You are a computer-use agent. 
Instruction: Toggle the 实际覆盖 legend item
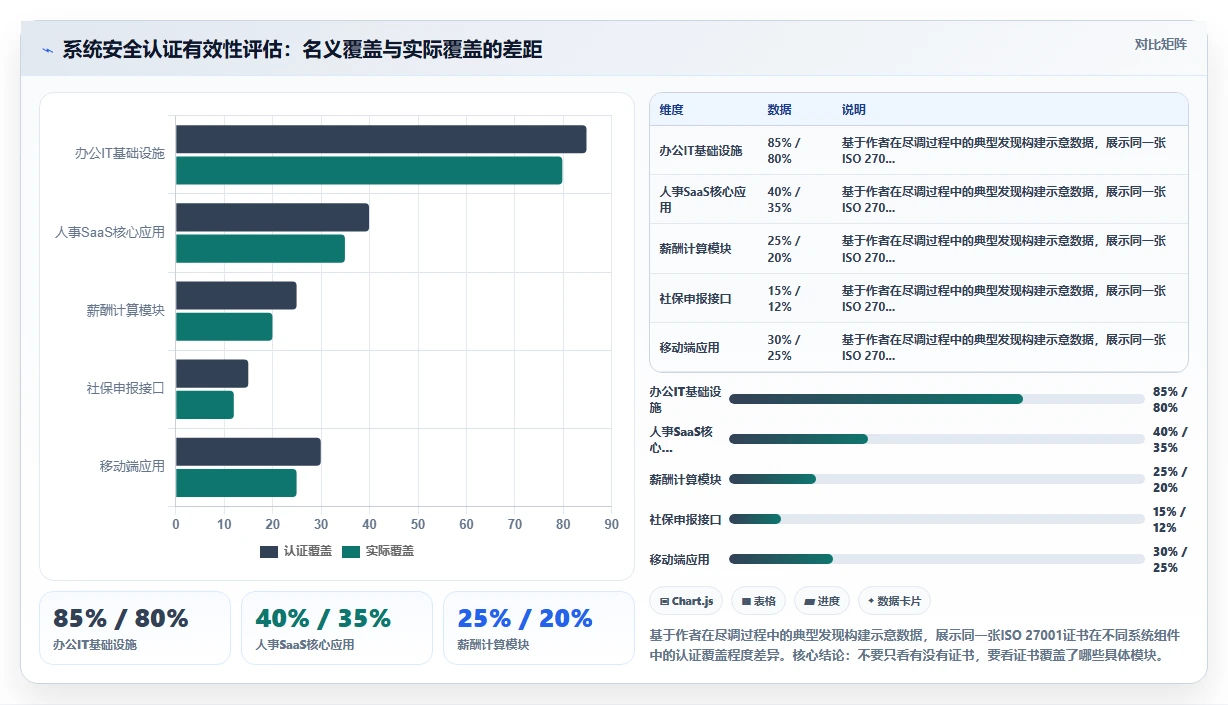tap(378, 551)
